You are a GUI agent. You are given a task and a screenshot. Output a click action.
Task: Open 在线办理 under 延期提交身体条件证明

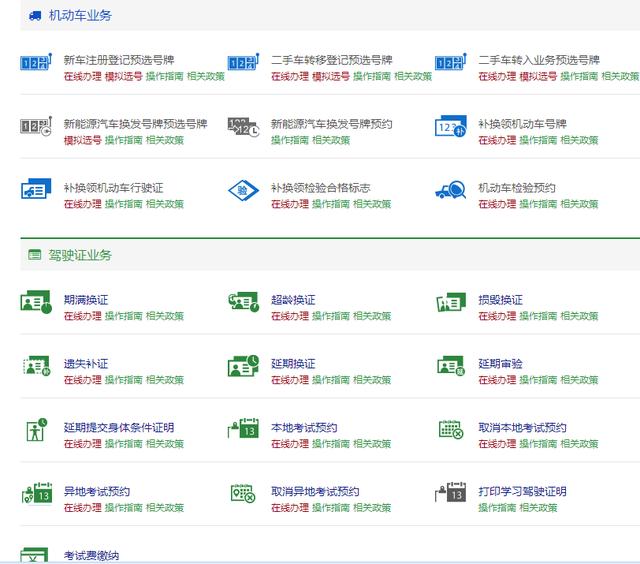tap(82, 444)
